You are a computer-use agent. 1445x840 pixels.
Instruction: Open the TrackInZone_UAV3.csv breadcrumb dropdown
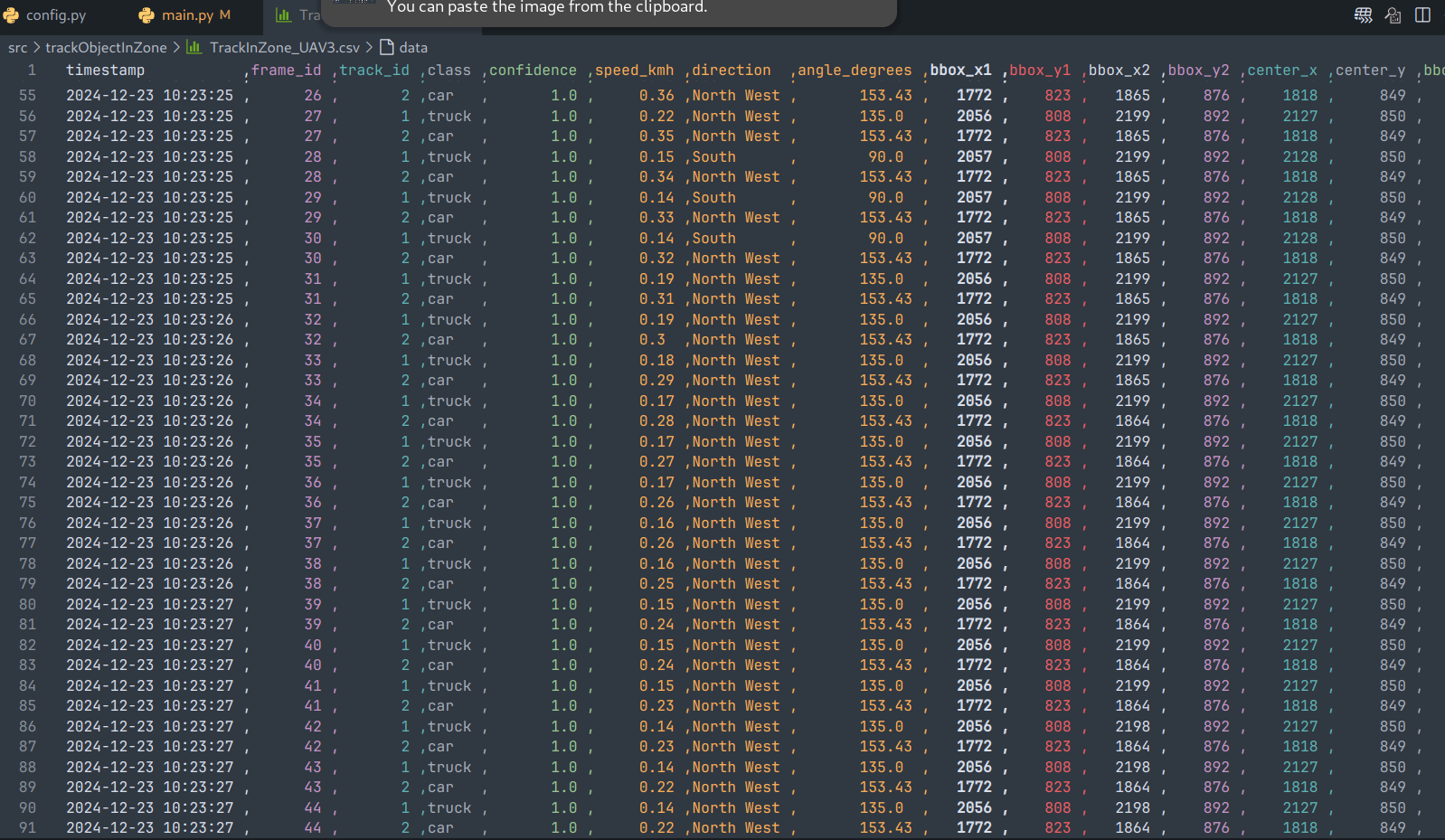pos(284,47)
